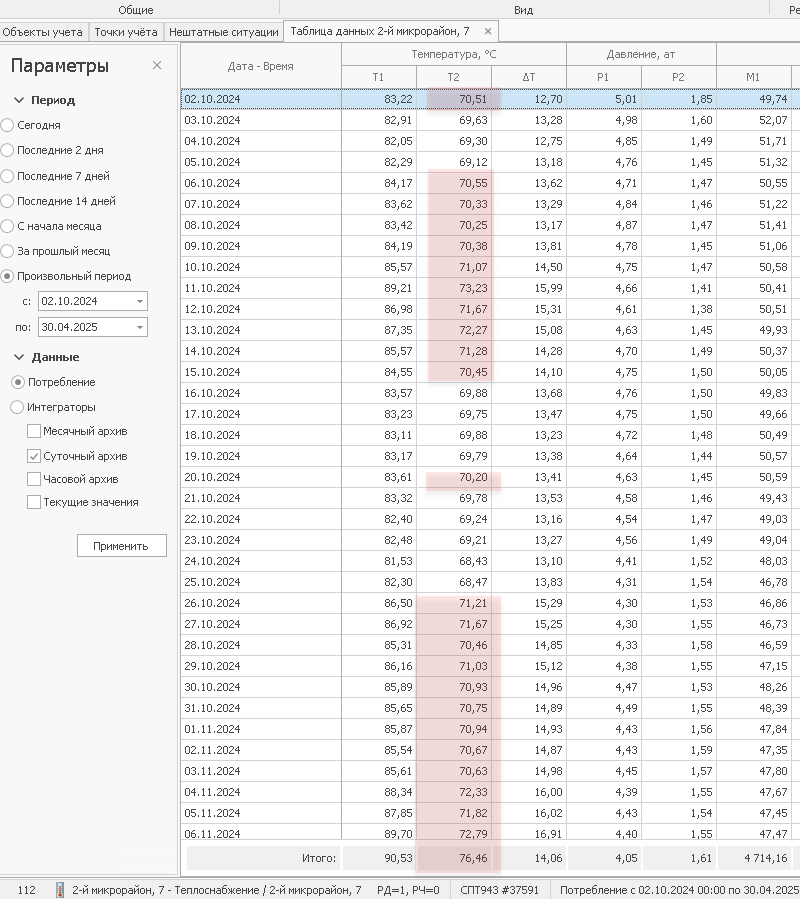Open the Нештатные ситуации tab
The width and height of the screenshot is (800, 899).
click(x=223, y=32)
